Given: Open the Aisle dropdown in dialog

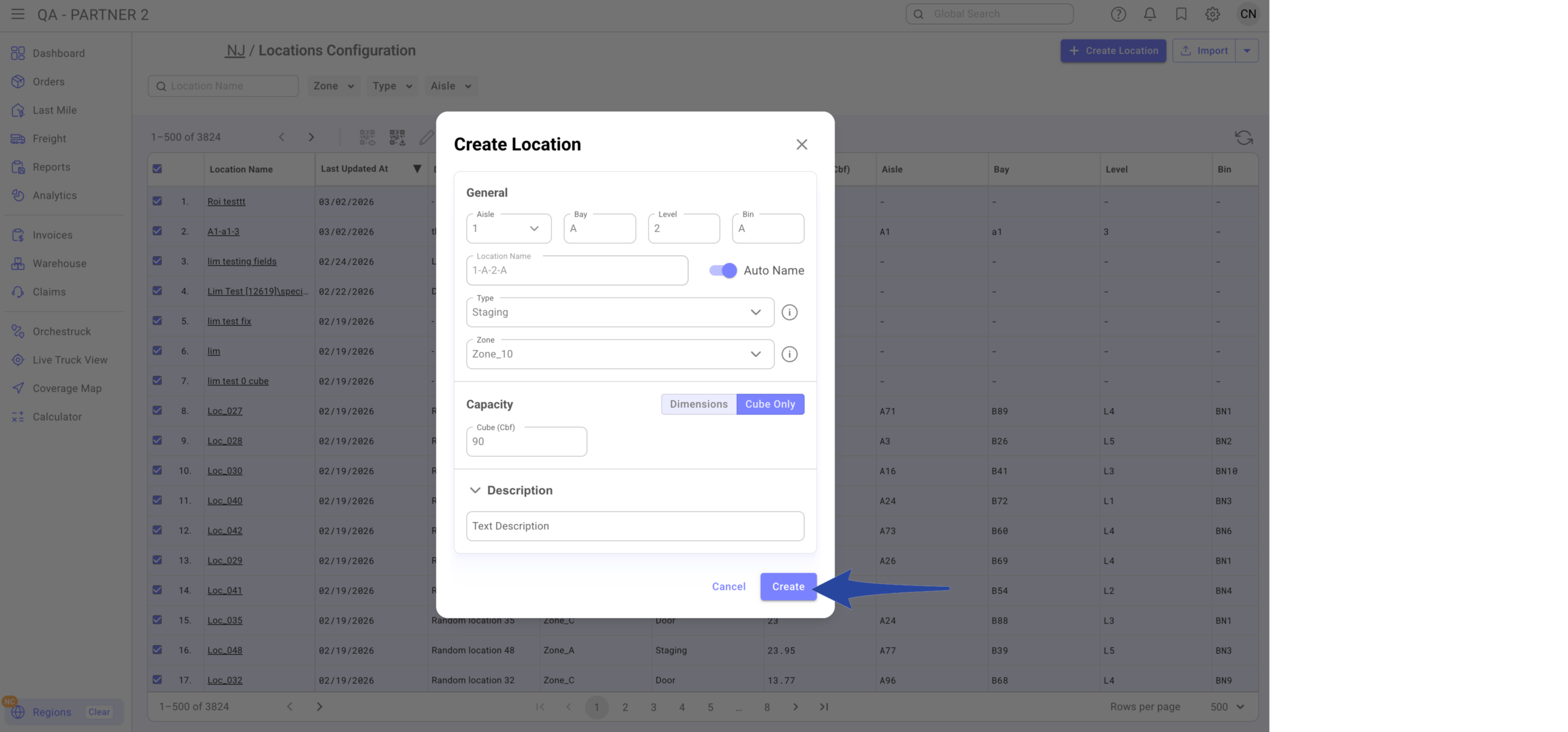Looking at the screenshot, I should [508, 228].
